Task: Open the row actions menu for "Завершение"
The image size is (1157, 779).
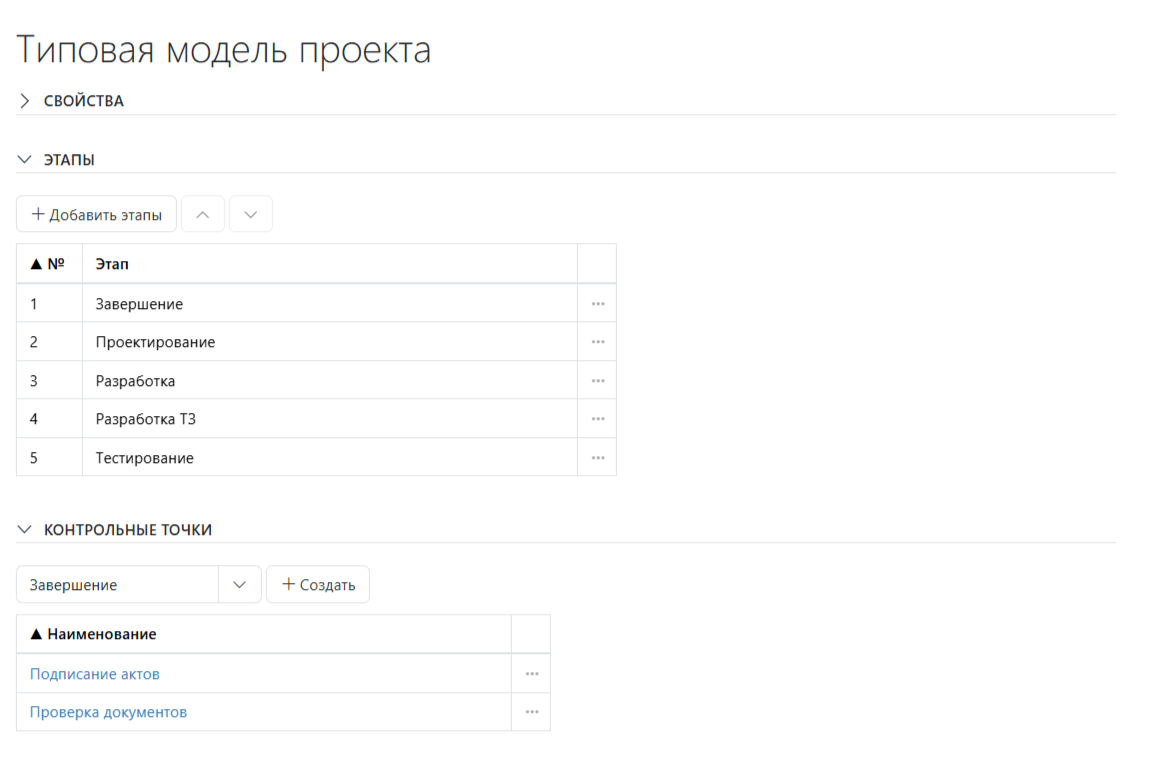Action: point(597,303)
